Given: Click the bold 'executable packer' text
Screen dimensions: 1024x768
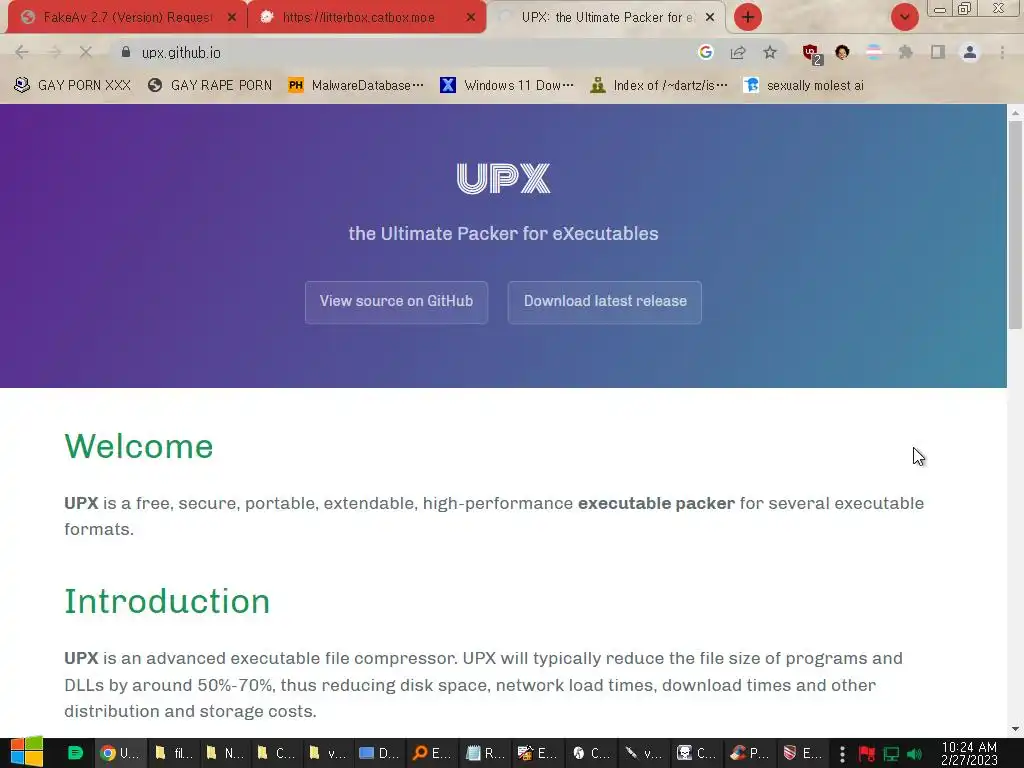Looking at the screenshot, I should (656, 504).
